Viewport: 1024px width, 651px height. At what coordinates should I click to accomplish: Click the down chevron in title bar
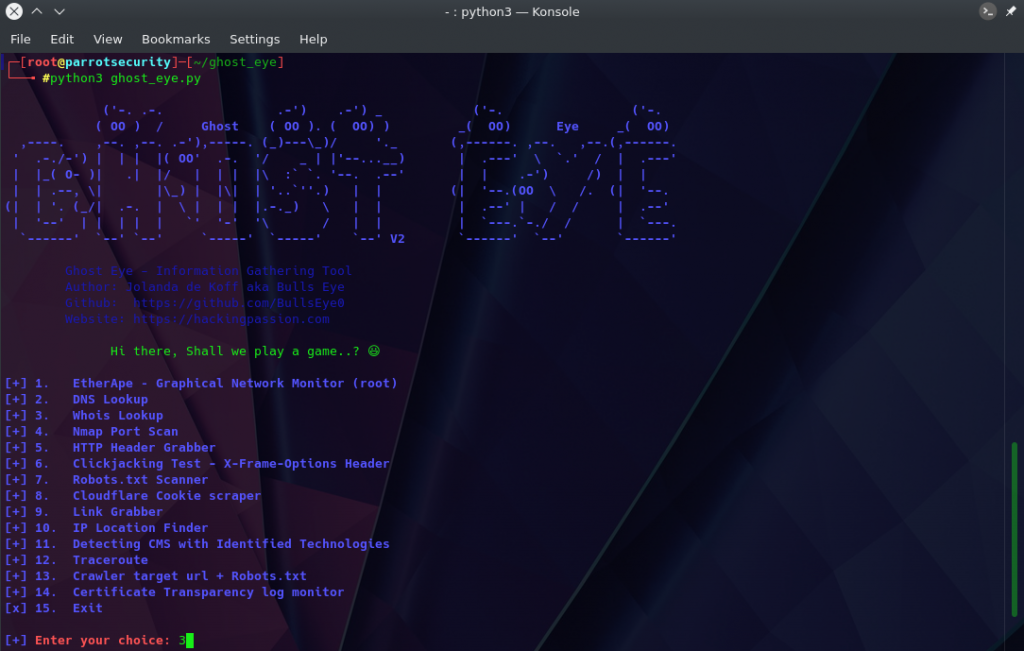coord(59,11)
